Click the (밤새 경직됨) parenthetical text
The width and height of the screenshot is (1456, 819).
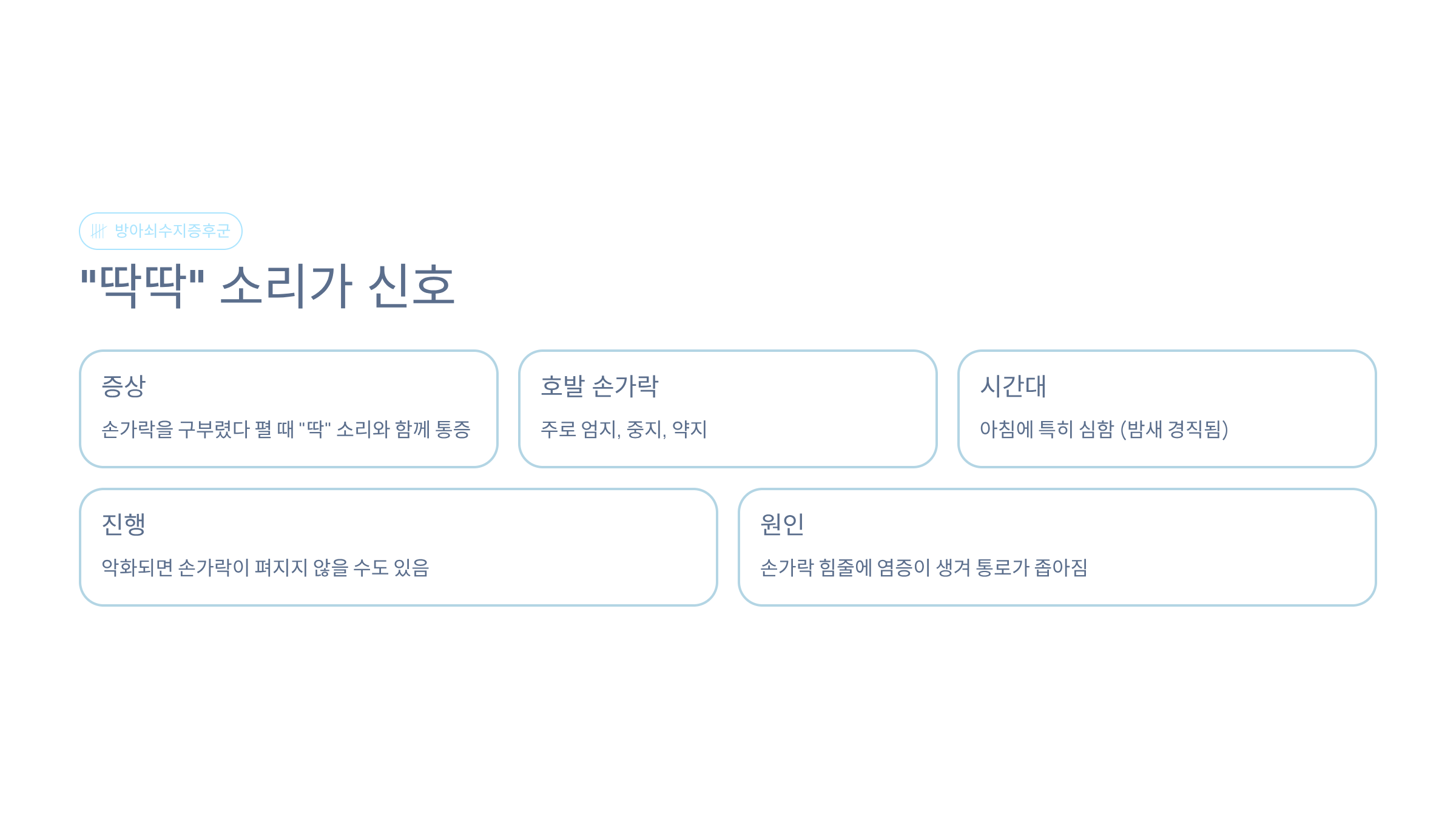click(x=1174, y=430)
